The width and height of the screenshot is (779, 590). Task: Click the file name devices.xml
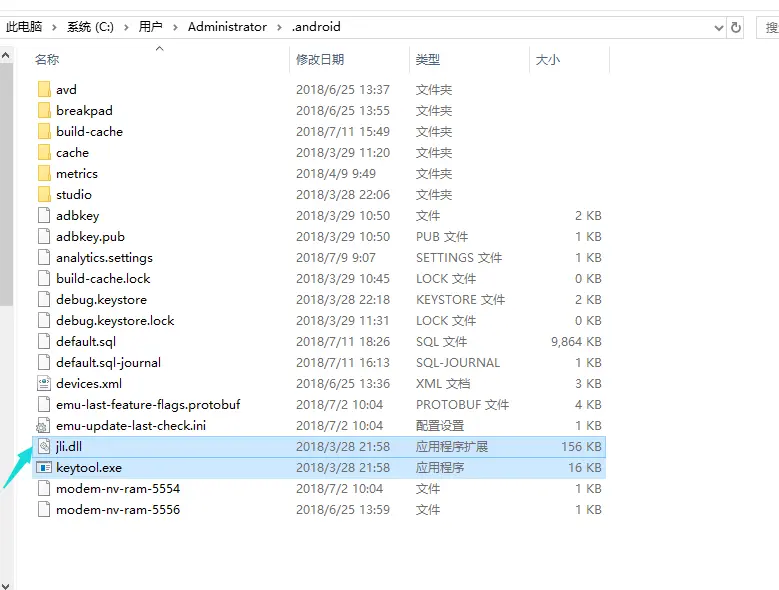[x=89, y=383]
